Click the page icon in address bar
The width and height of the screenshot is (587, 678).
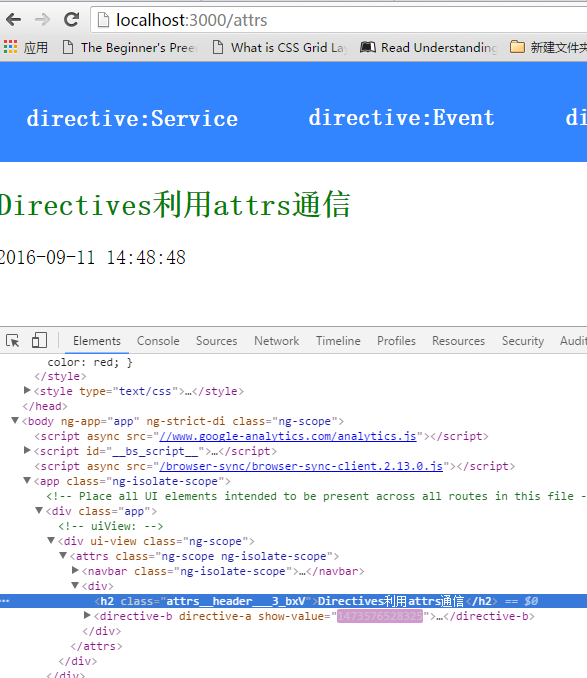(x=103, y=20)
